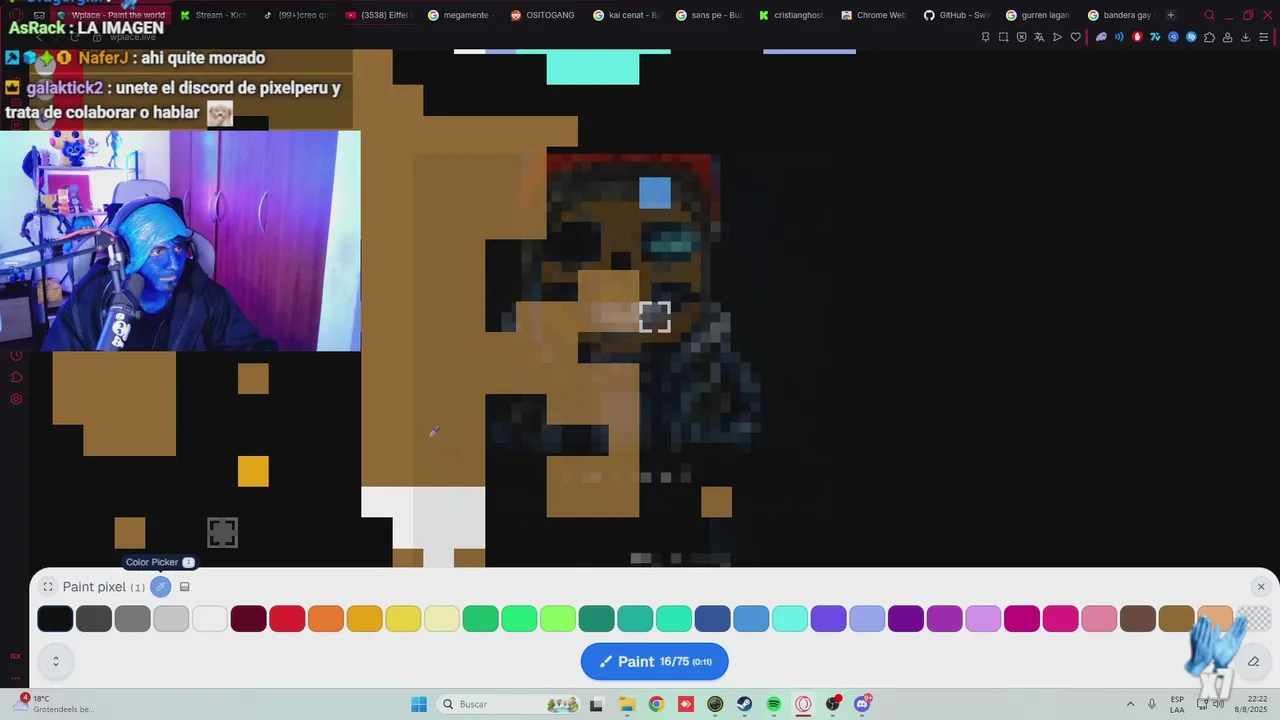The height and width of the screenshot is (720, 1280).
Task: Pick the dark purple color swatch
Action: tap(906, 619)
